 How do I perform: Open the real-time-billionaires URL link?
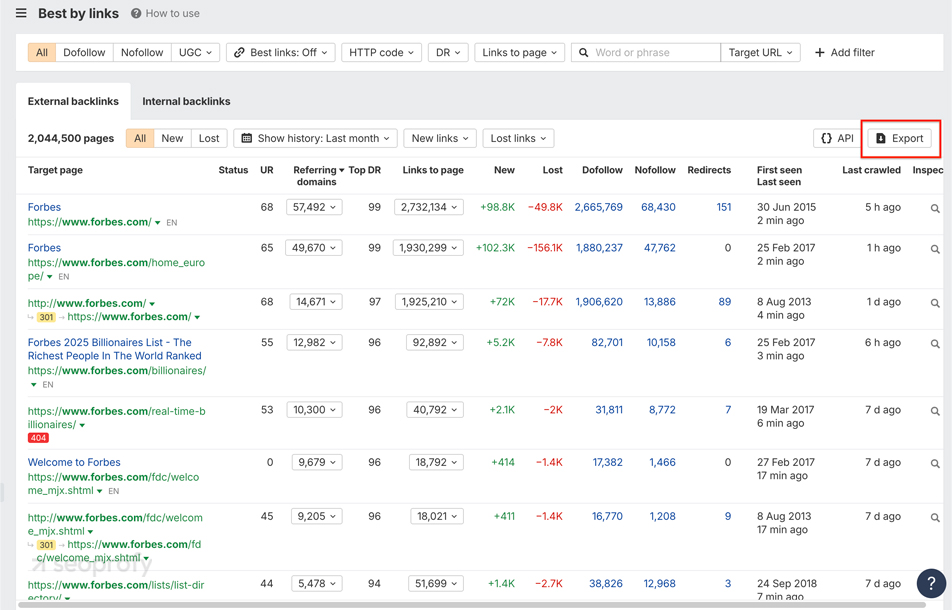[117, 418]
